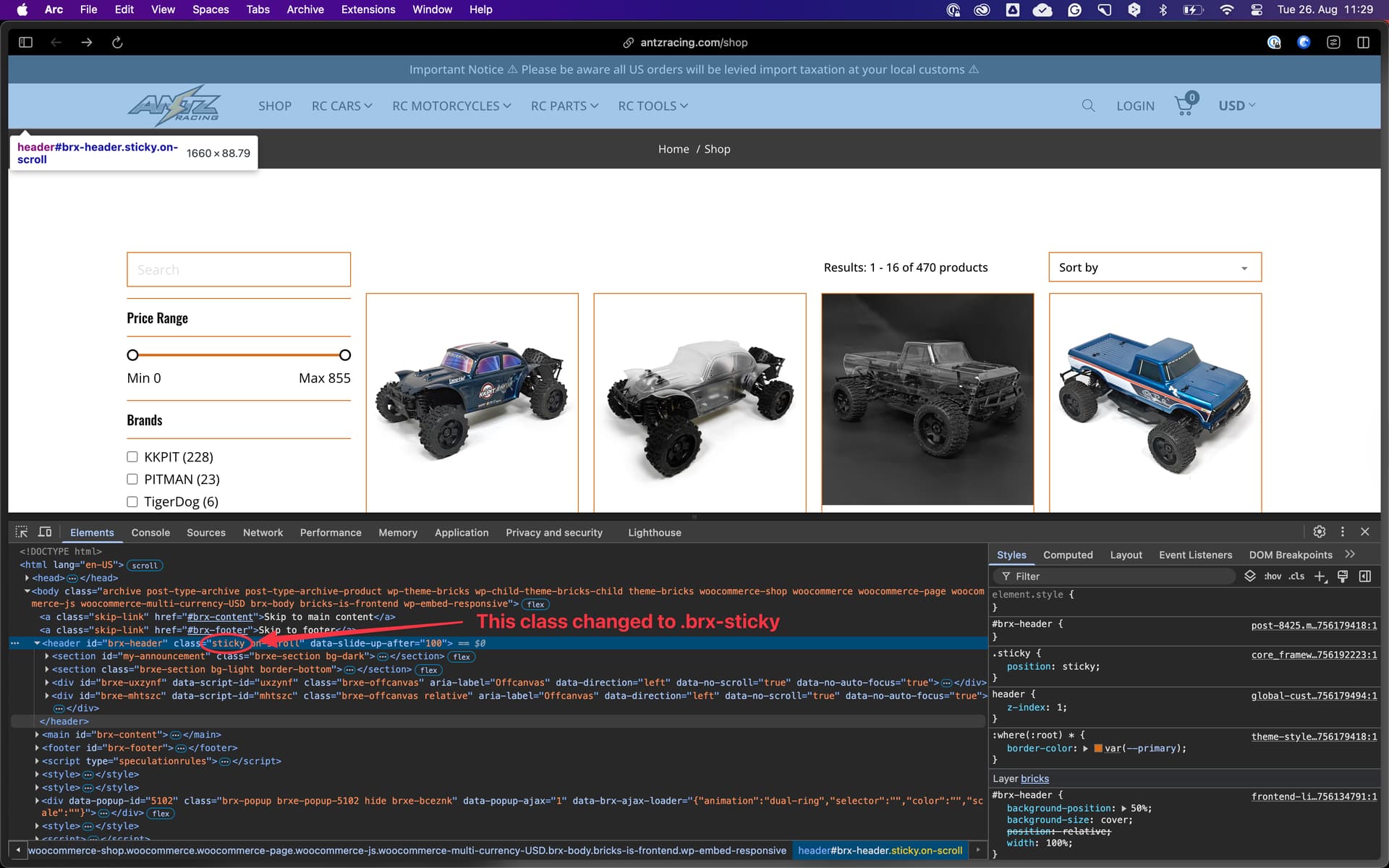1389x868 pixels.
Task: Expand the RC MOTORCYCLES dropdown menu
Action: (451, 106)
